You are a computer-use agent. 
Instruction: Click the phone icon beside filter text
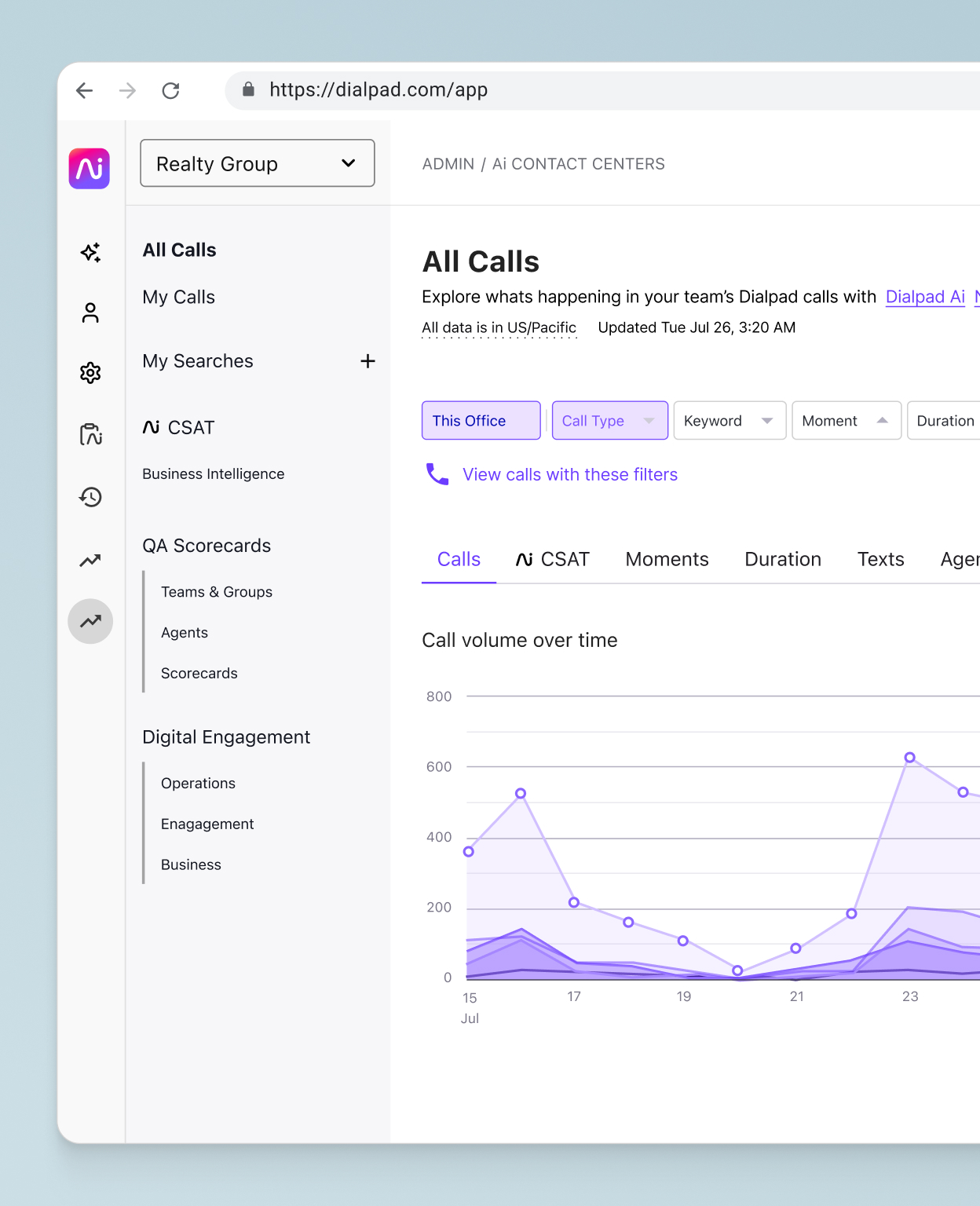[437, 474]
